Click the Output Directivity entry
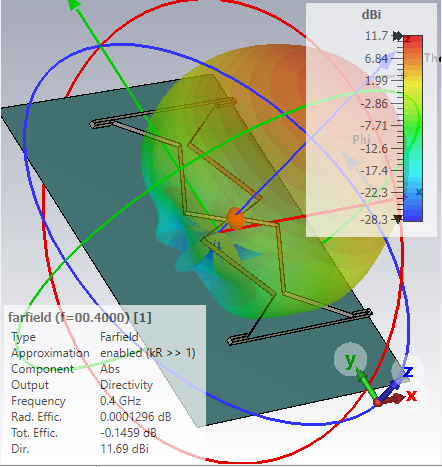The height and width of the screenshot is (467, 442). tap(82, 385)
